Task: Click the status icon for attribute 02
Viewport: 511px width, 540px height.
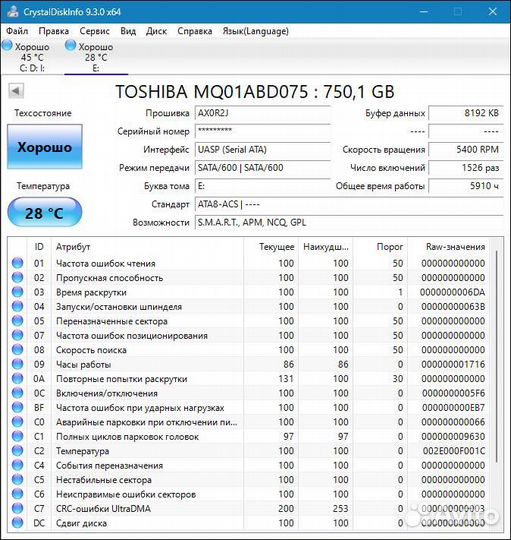Action: click(18, 278)
